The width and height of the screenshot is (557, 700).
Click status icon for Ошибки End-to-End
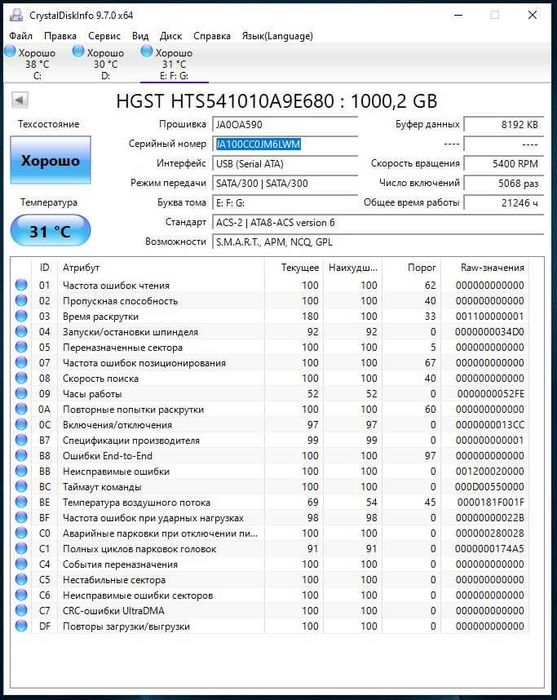[21, 455]
